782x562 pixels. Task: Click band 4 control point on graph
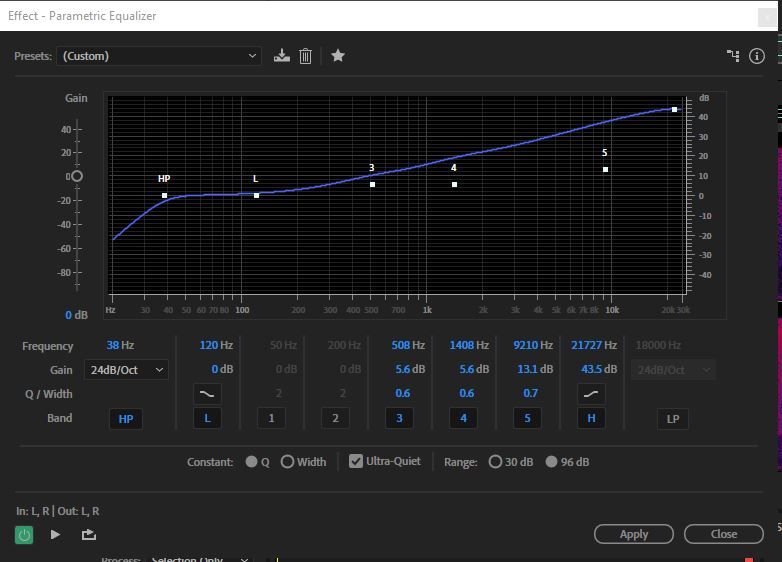tap(454, 185)
